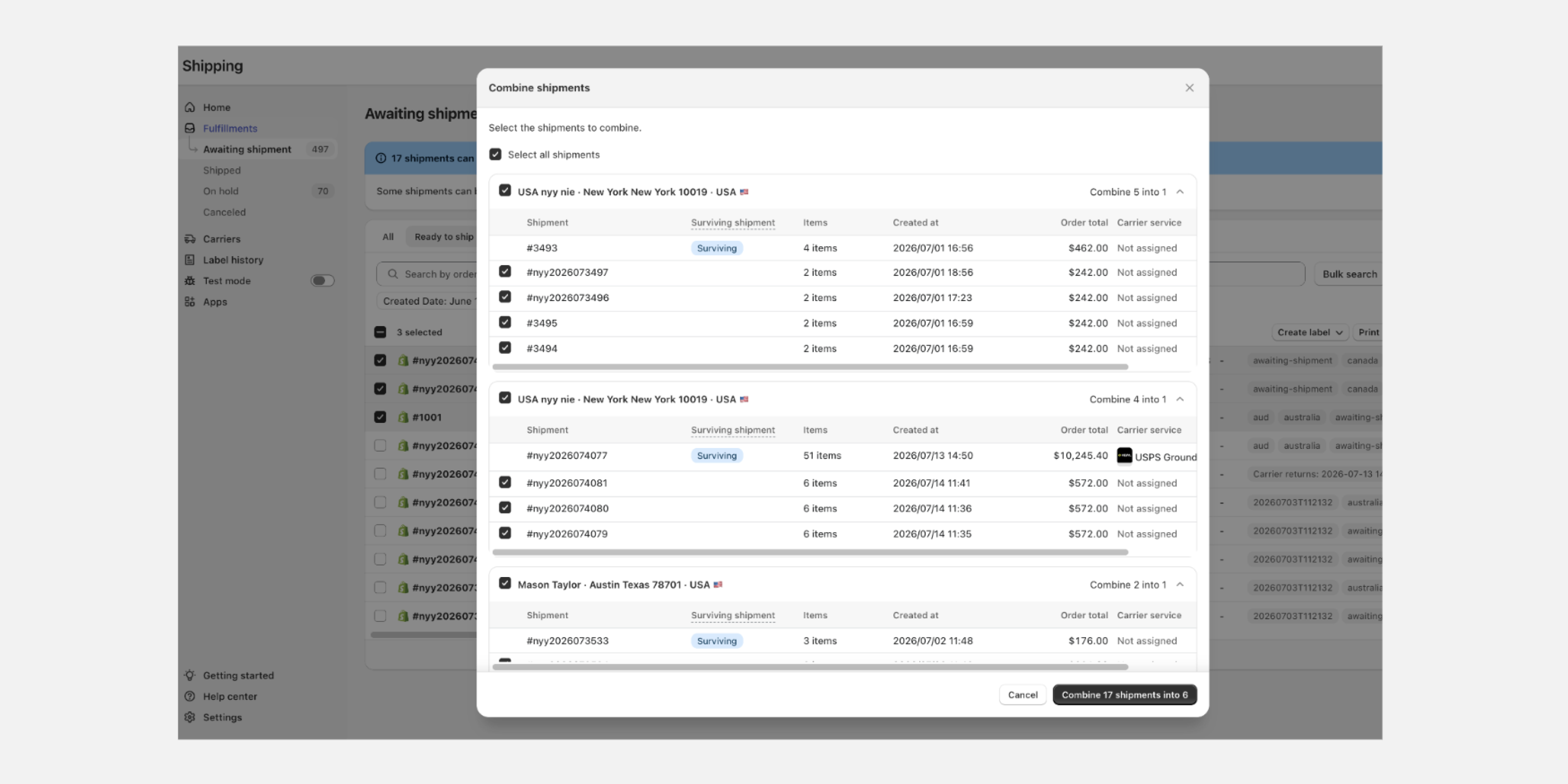This screenshot has height=784, width=1568.
Task: Click the Test mode bug icon
Action: [190, 281]
